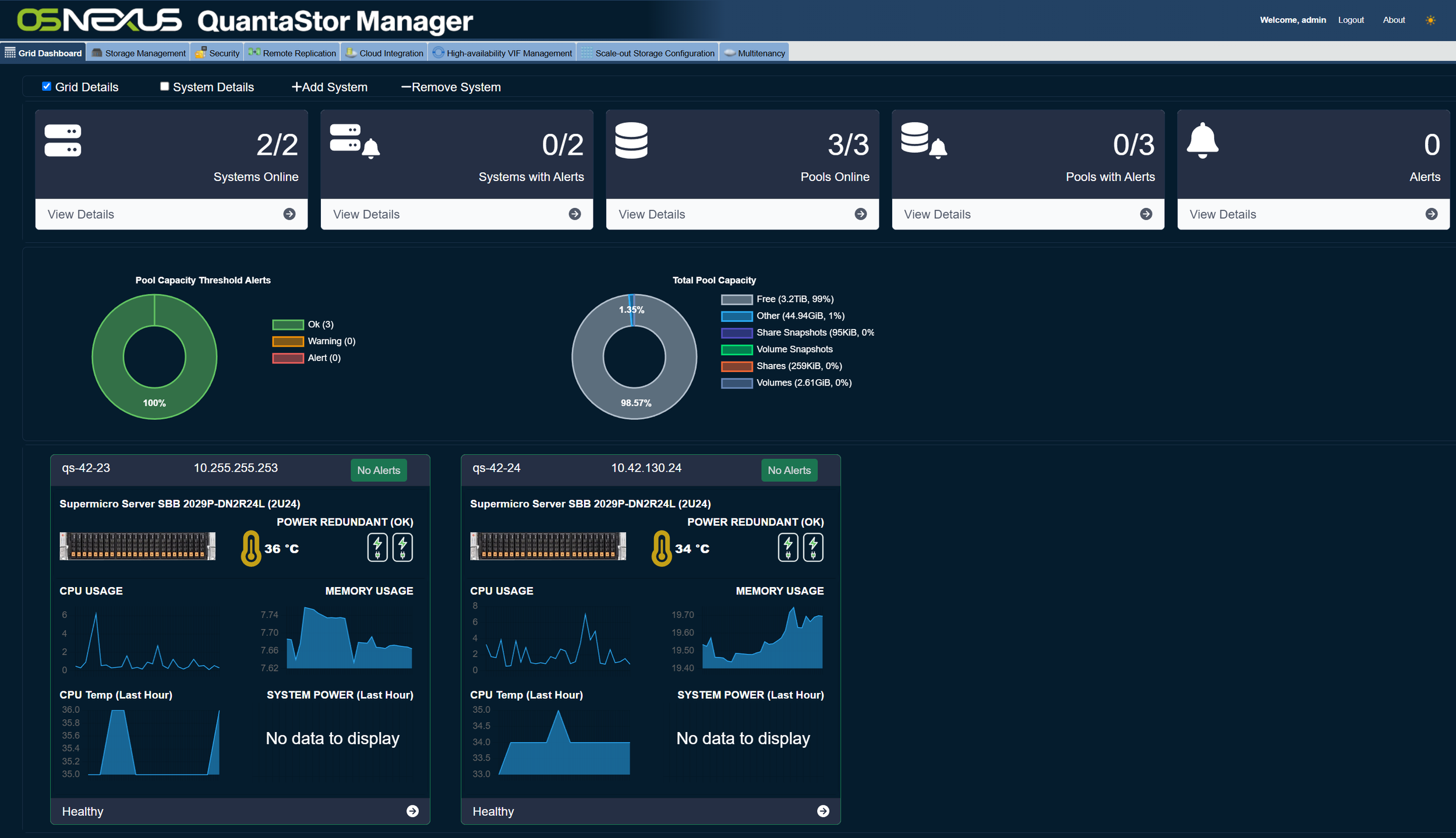Click the Systems Online servers icon
1456x838 pixels.
coord(62,140)
